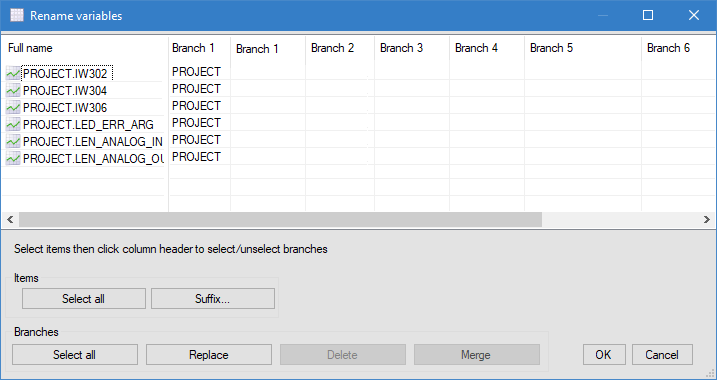Click the trend icon beside PROJECT.IW306

[13, 107]
